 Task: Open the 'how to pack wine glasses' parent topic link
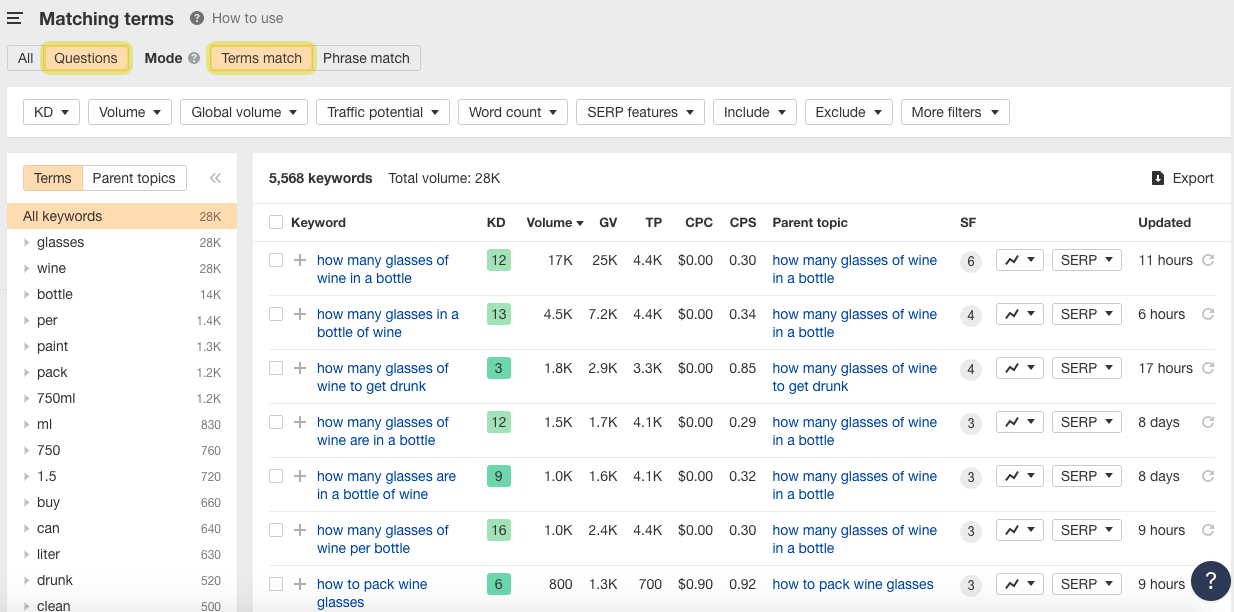click(852, 583)
